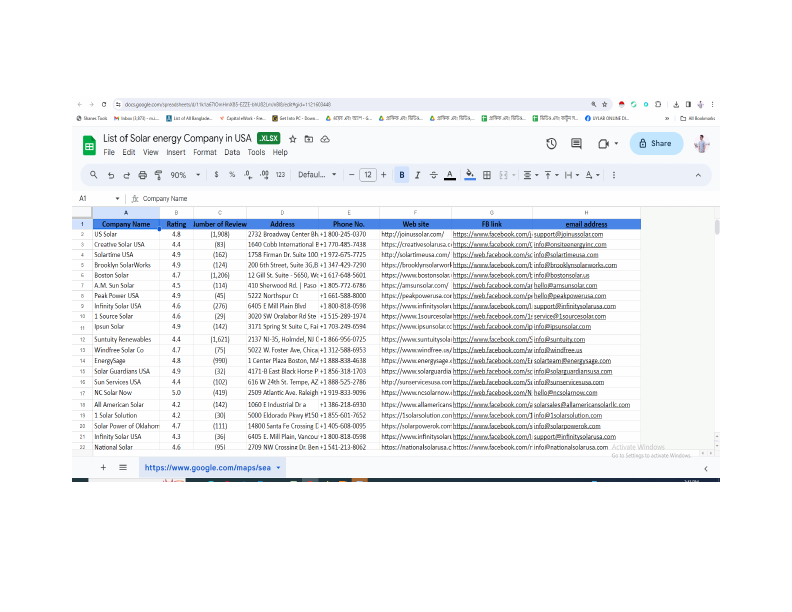Screen dimensions: 792x612
Task: Click the video meeting camera icon
Action: coord(603,144)
